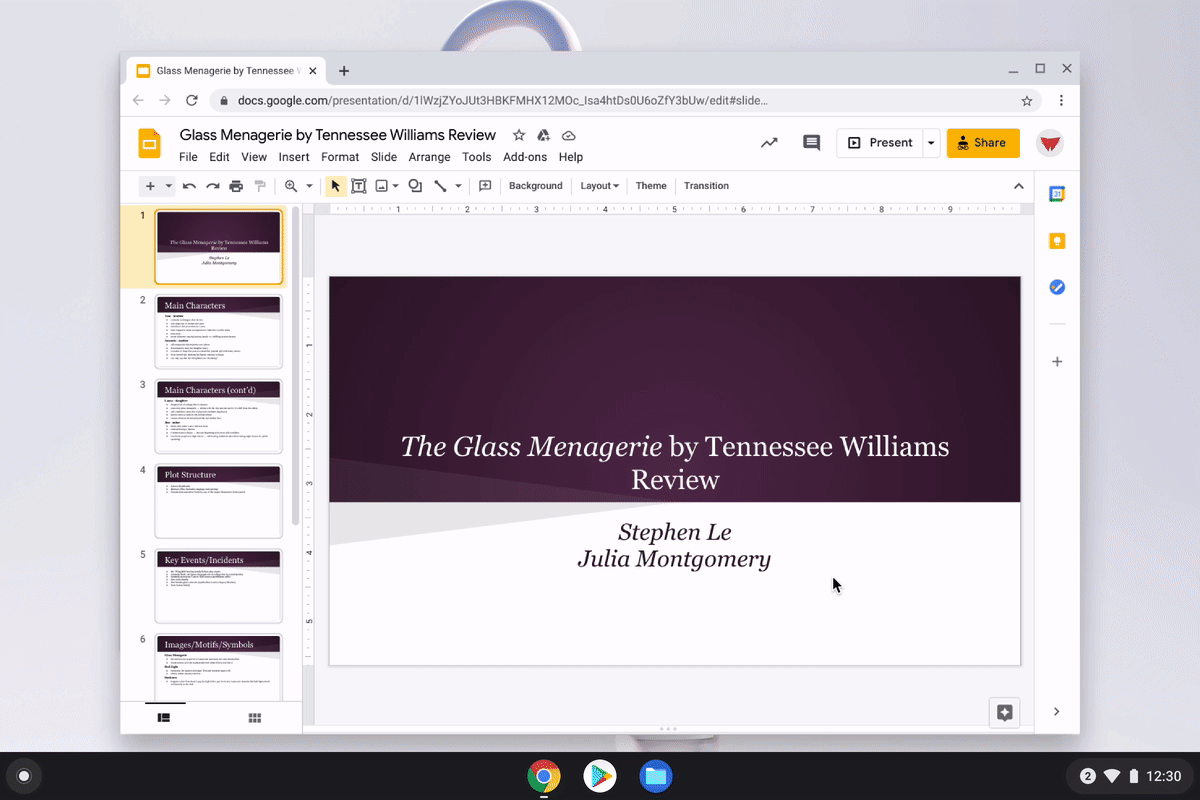Open the Arrange menu
1200x800 pixels.
click(x=431, y=157)
